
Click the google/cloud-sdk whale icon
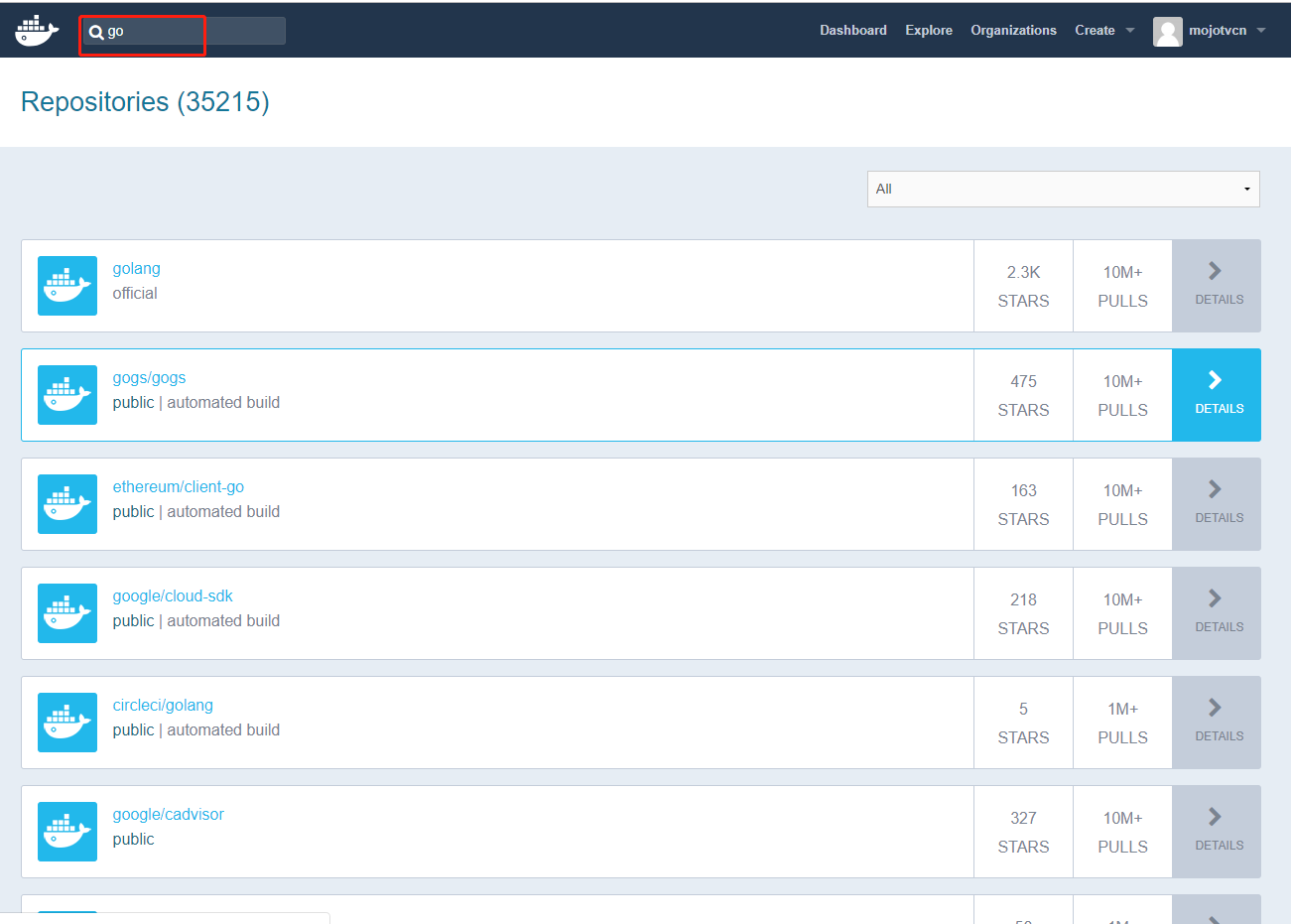[67, 613]
